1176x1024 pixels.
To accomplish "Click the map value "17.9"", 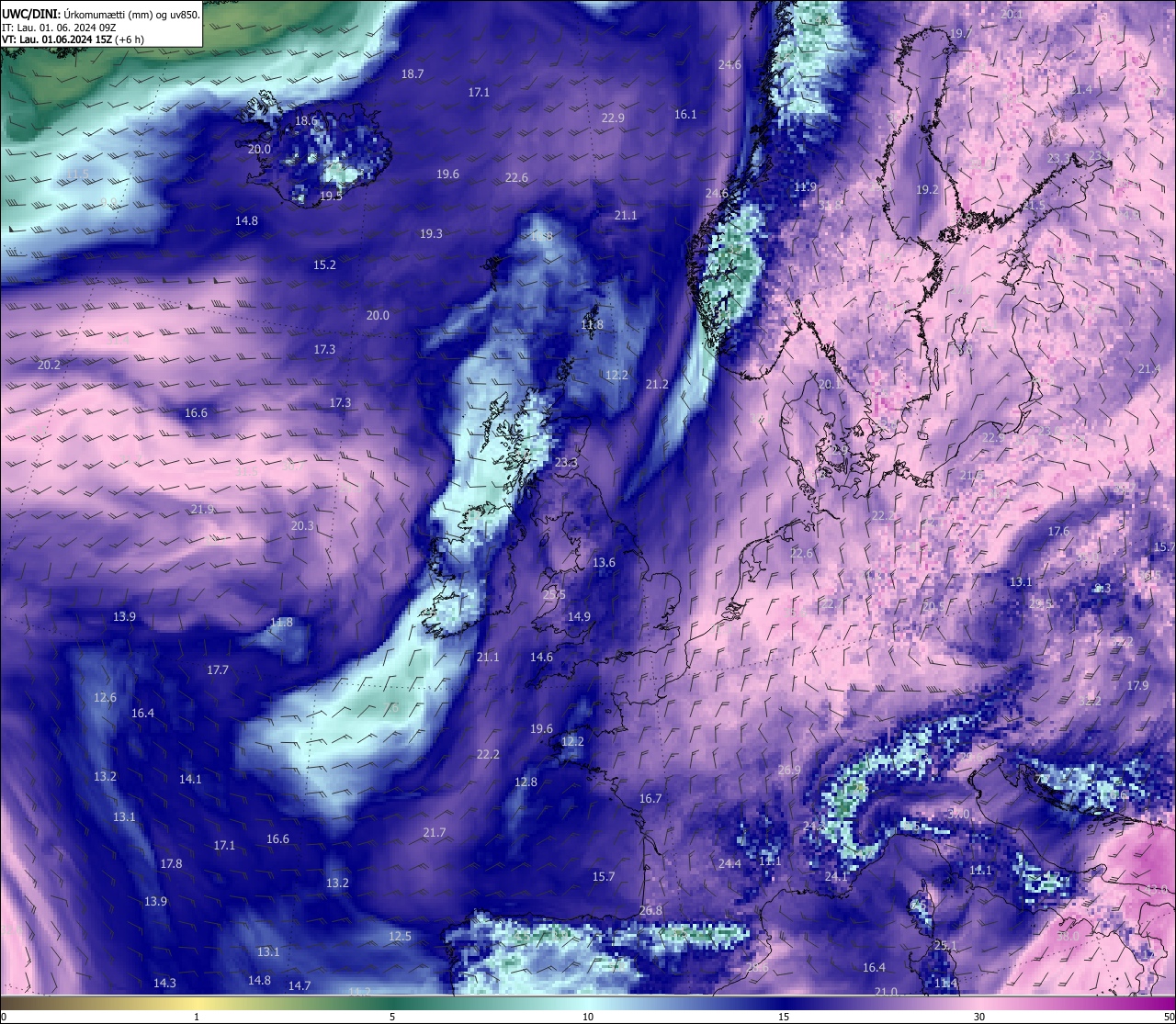I will 1137,685.
